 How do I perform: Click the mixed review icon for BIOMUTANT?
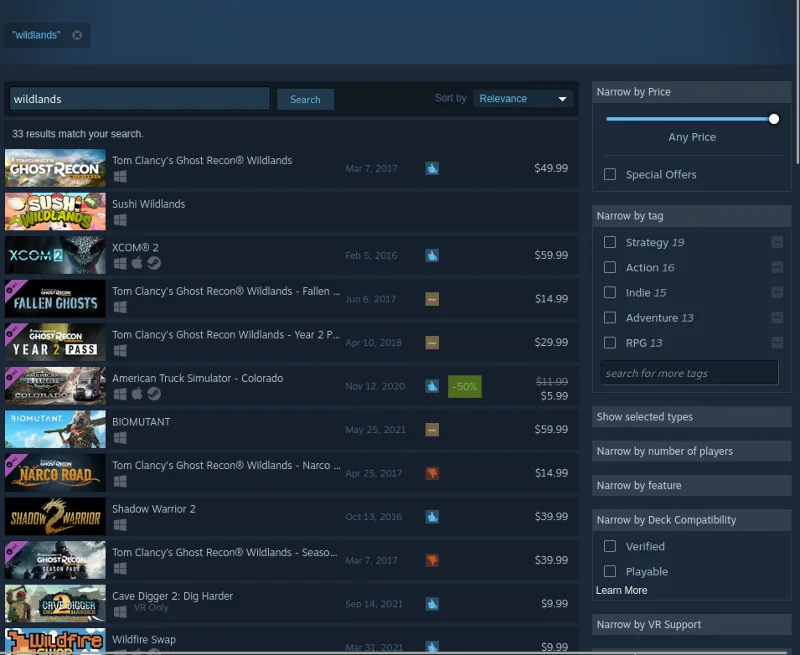tap(432, 430)
